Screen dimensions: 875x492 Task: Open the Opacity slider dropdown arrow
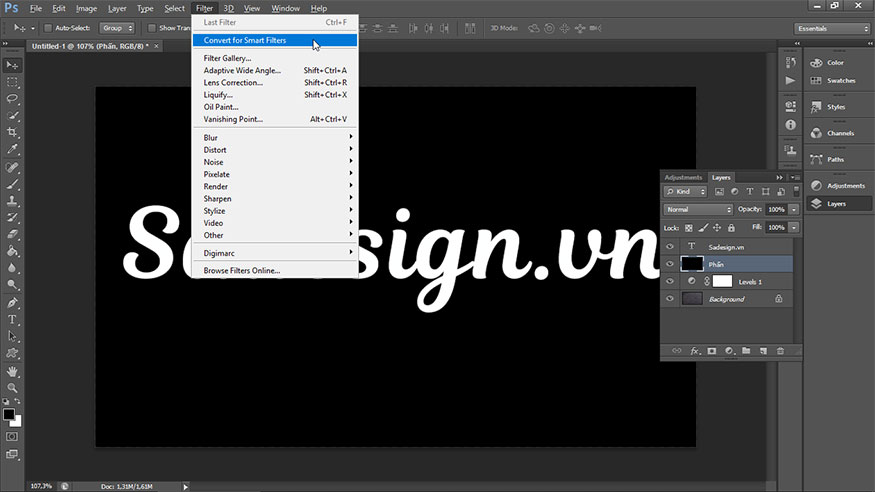click(x=794, y=210)
